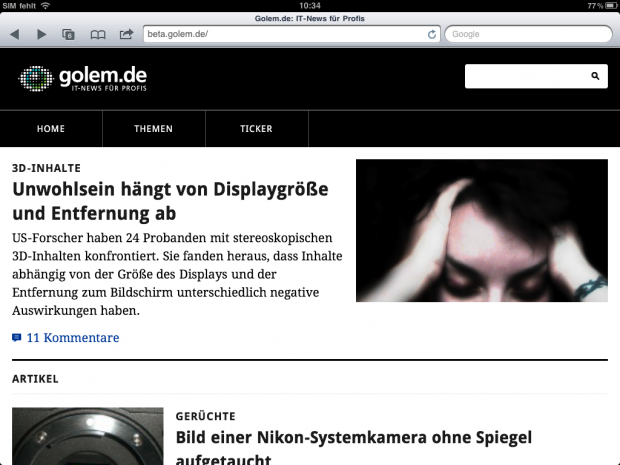620x465 pixels.
Task: Select the '3D-INHALTE' category label
Action: tap(46, 168)
